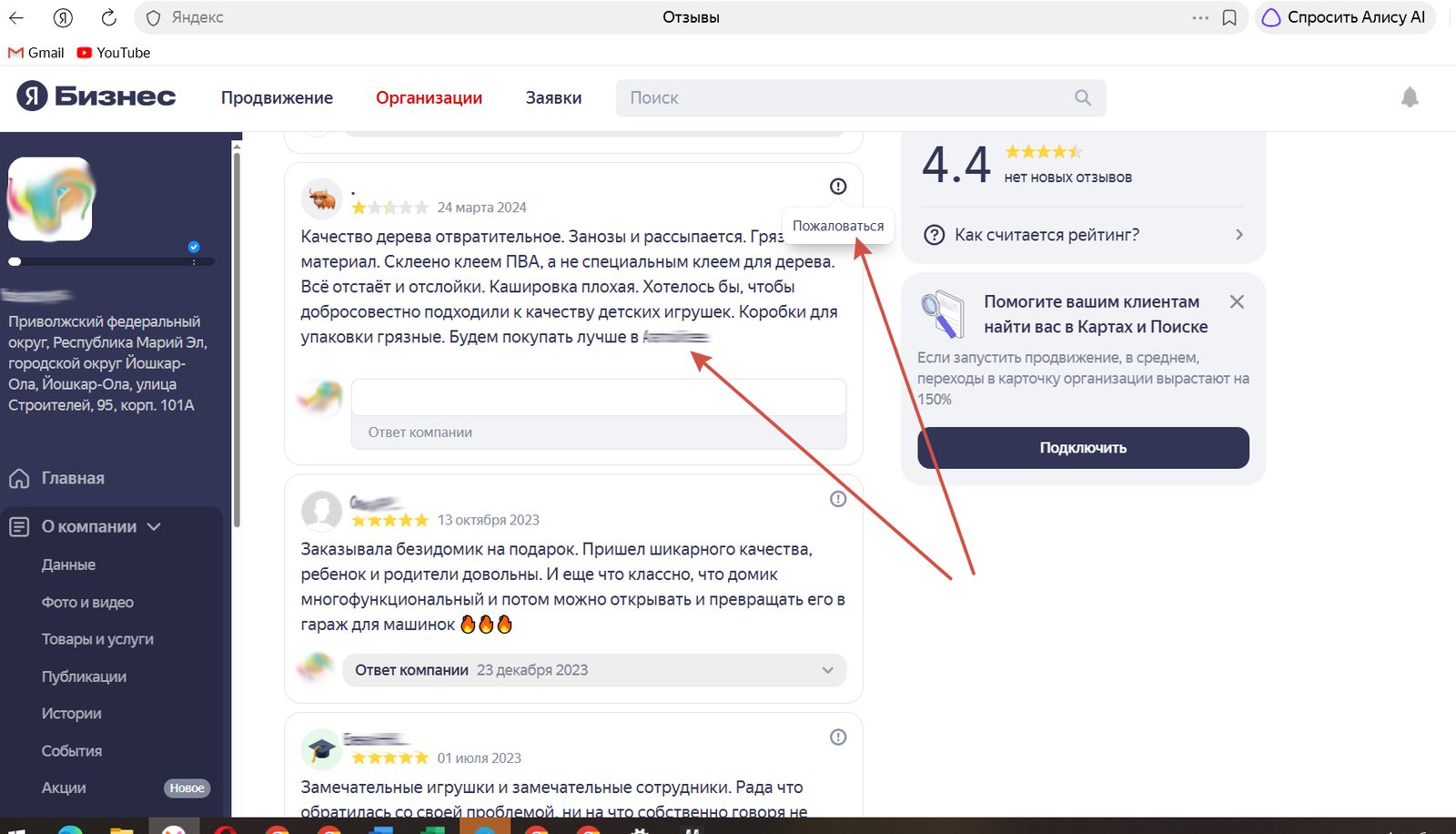1456x834 pixels.
Task: Click the report icon on the 24 марта 2024 review
Action: [x=838, y=186]
